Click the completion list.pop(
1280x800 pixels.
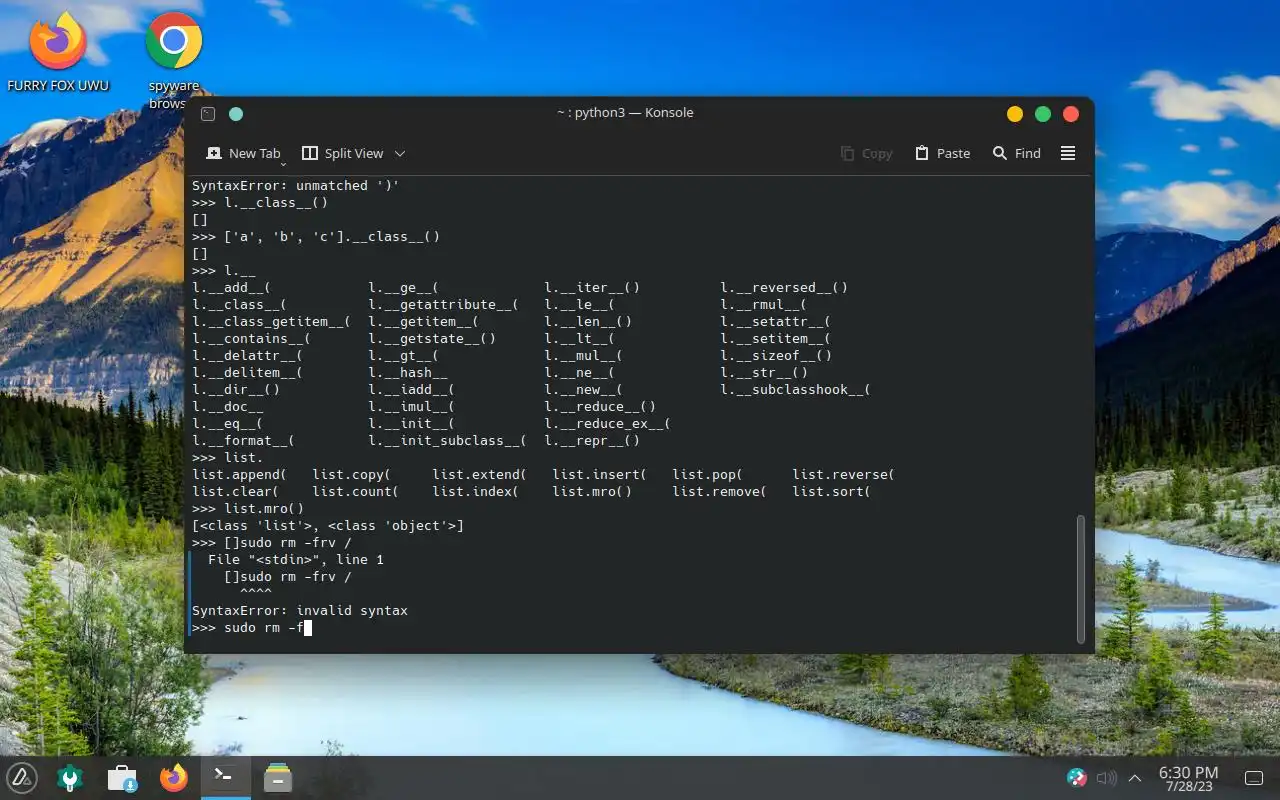(x=708, y=475)
